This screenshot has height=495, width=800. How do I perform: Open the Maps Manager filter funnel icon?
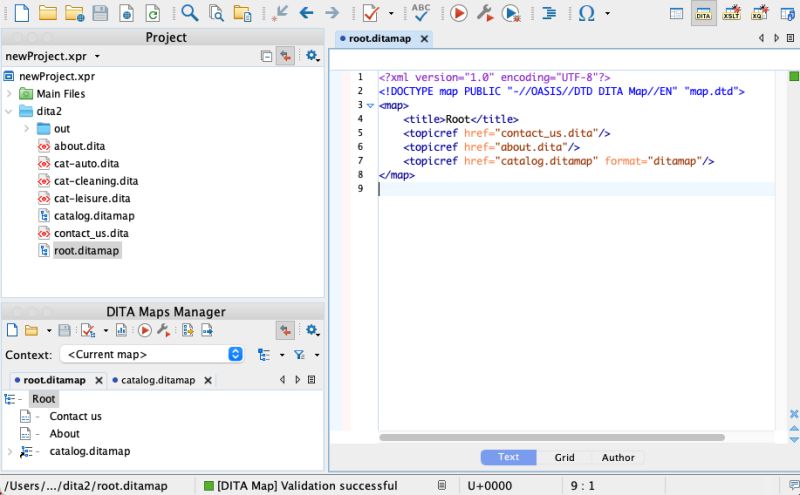(x=299, y=355)
